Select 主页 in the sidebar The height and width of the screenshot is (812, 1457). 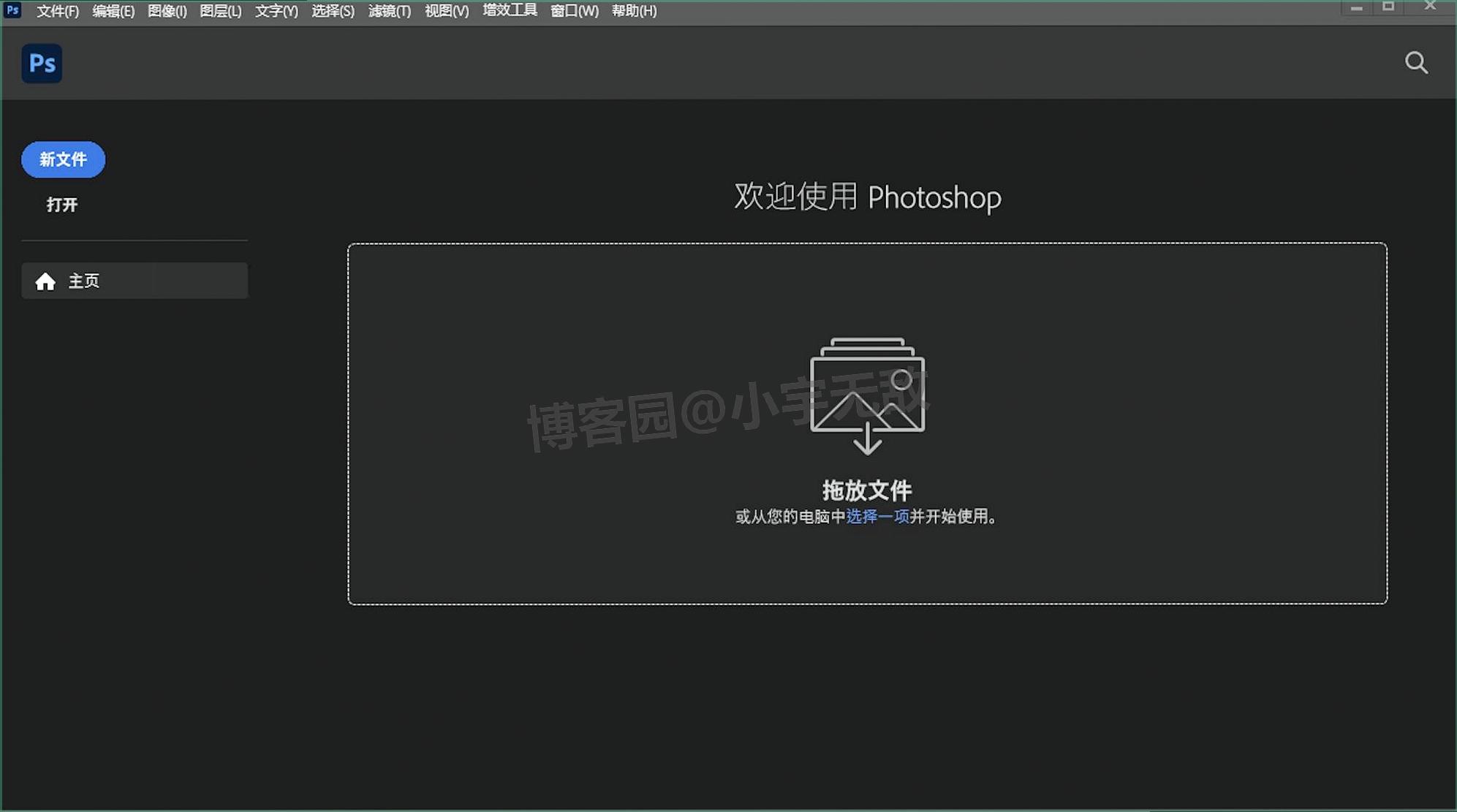coord(84,281)
